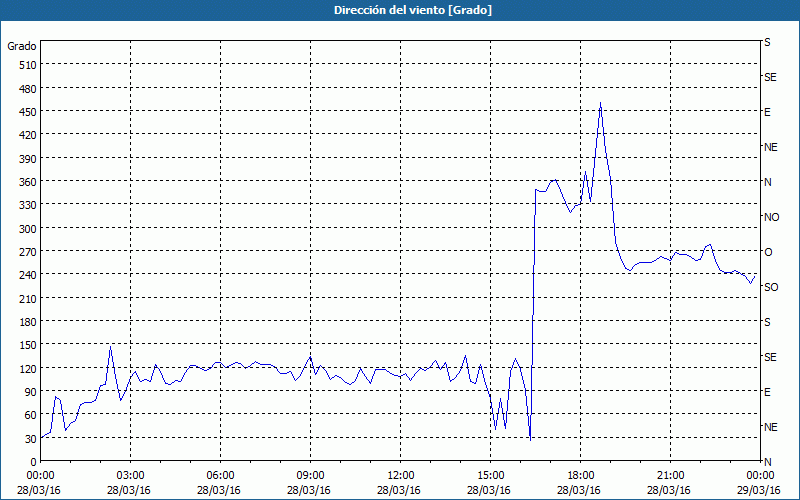800x500 pixels.
Task: Select the 'NE' compass label near the 30 gridline
Action: point(770,427)
